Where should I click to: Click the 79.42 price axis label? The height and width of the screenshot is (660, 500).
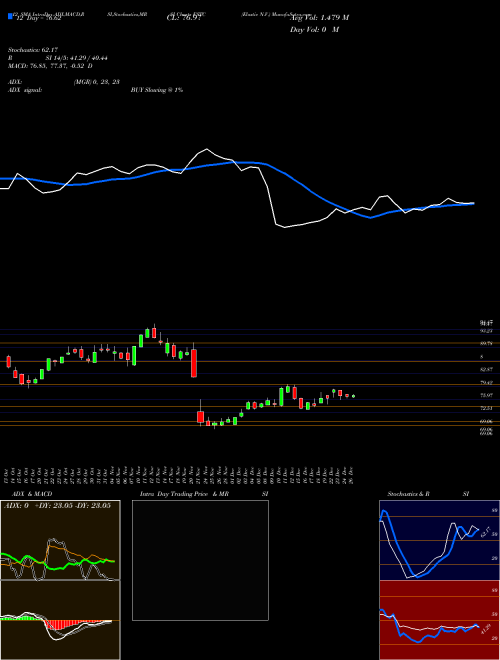point(487,382)
